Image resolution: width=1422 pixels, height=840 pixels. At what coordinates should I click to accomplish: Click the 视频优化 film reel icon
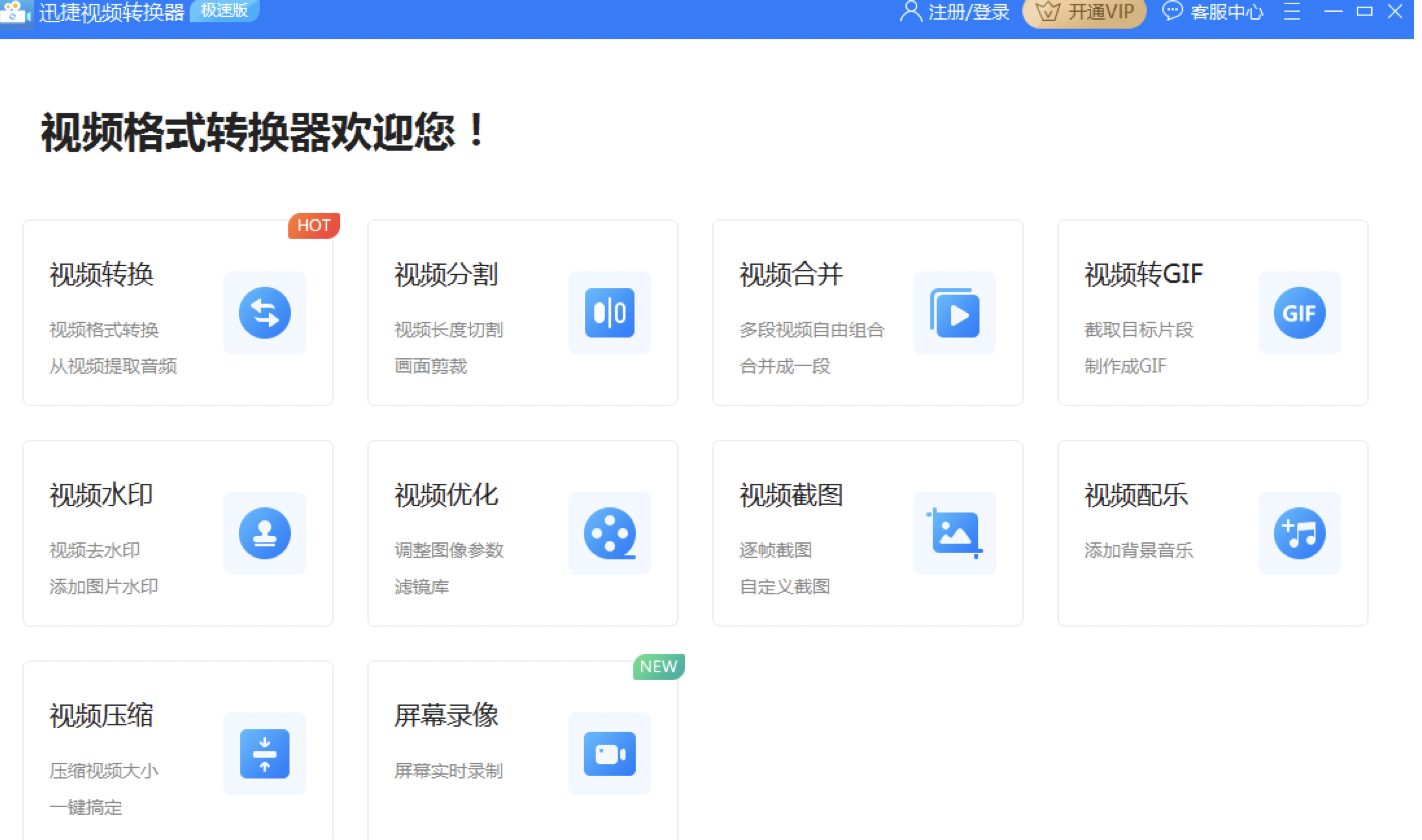[609, 533]
